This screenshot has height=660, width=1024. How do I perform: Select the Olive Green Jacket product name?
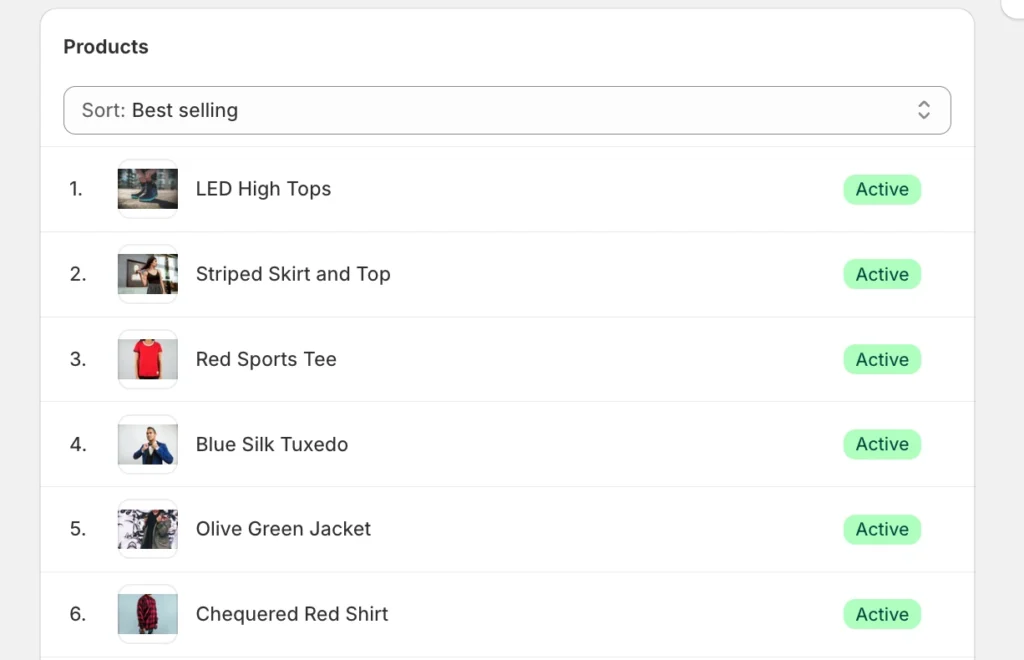click(x=283, y=529)
